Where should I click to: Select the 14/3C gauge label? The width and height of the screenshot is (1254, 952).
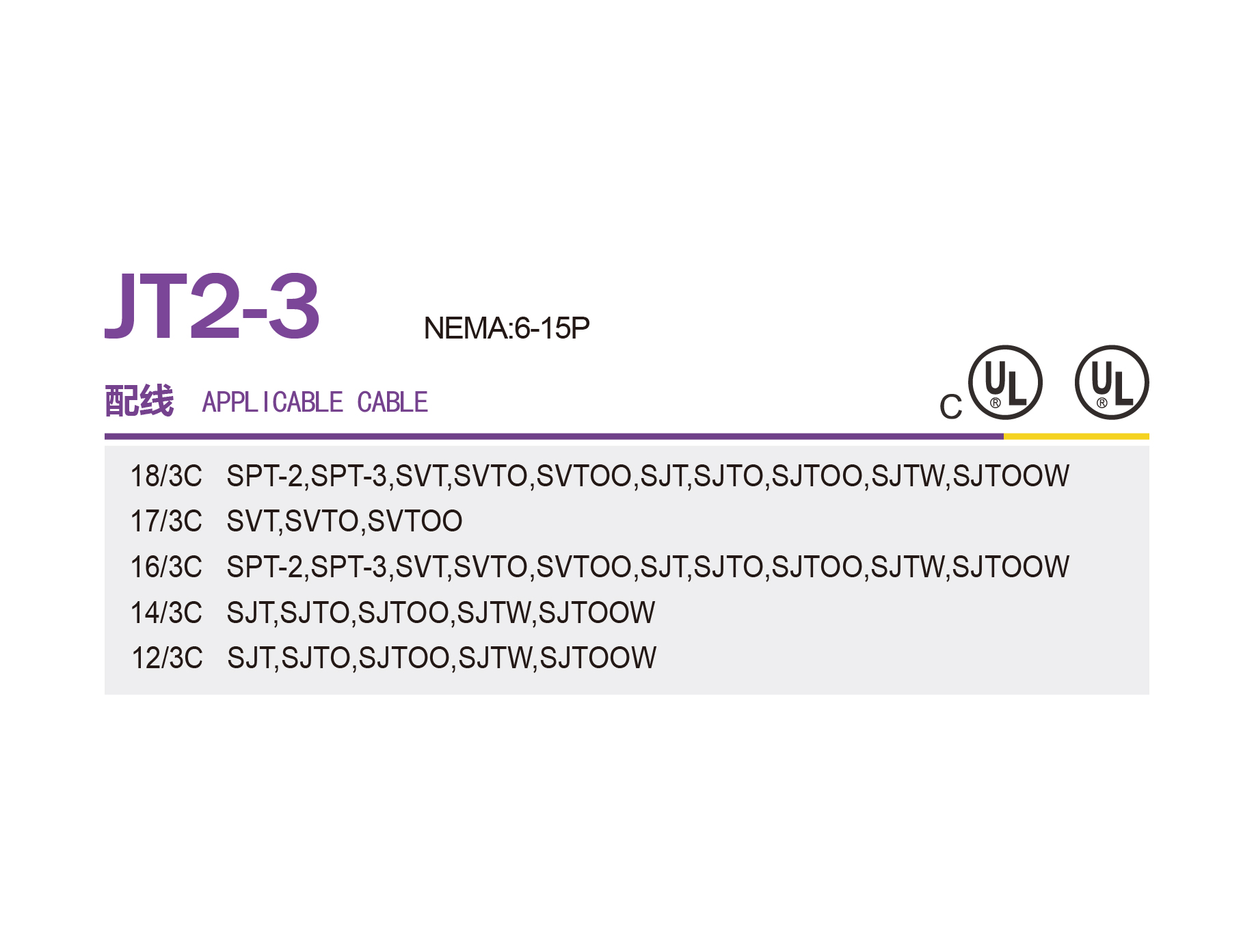166,613
